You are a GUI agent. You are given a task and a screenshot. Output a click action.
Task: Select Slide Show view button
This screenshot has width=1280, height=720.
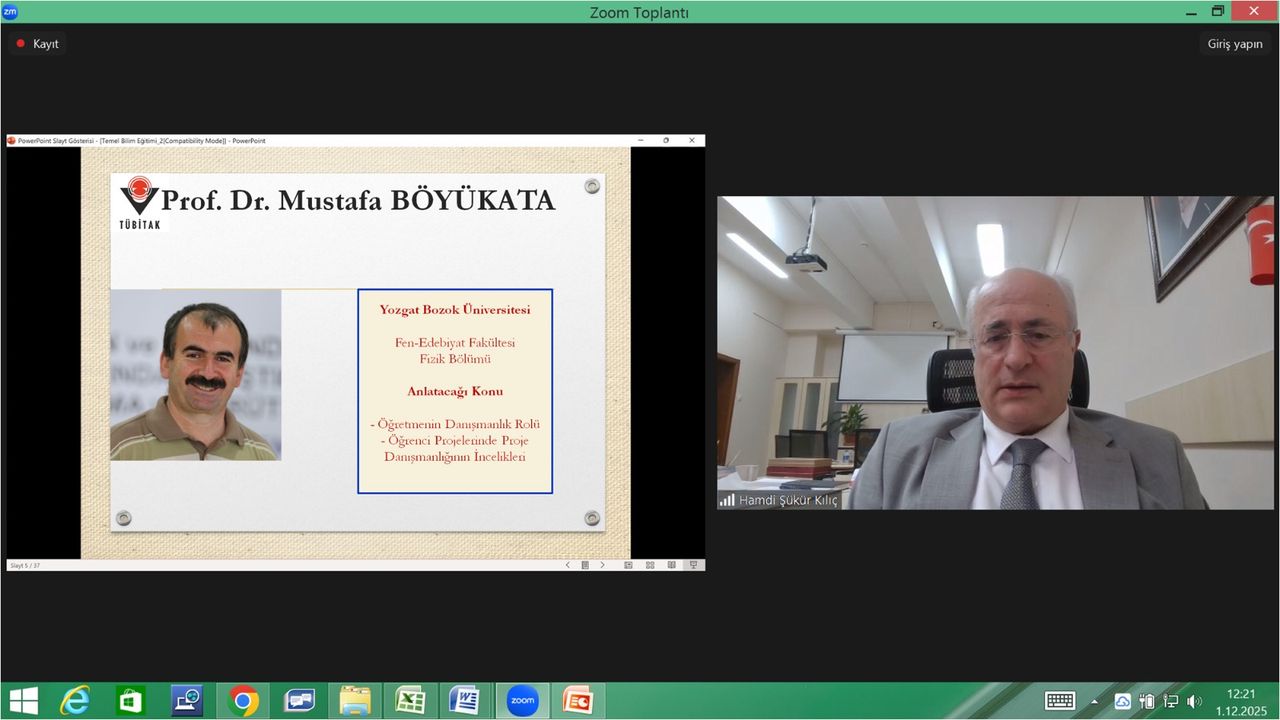coord(693,565)
